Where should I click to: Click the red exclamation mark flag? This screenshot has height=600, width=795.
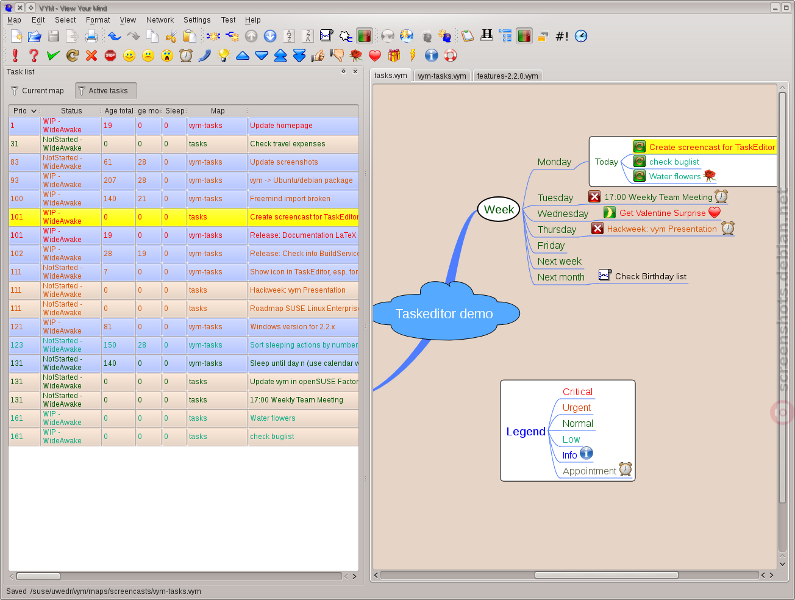pos(15,55)
